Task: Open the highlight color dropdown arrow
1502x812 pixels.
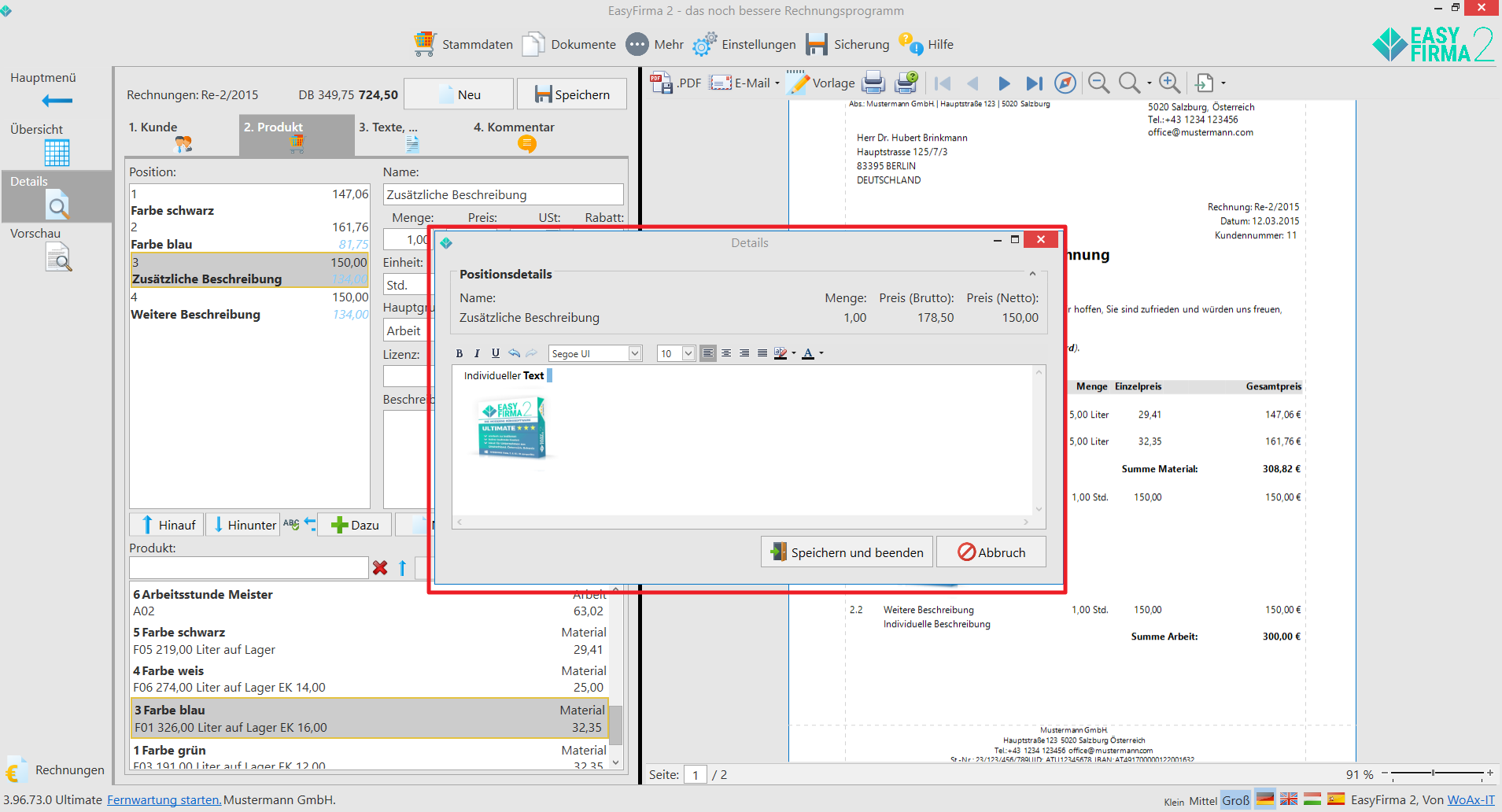Action: (794, 353)
